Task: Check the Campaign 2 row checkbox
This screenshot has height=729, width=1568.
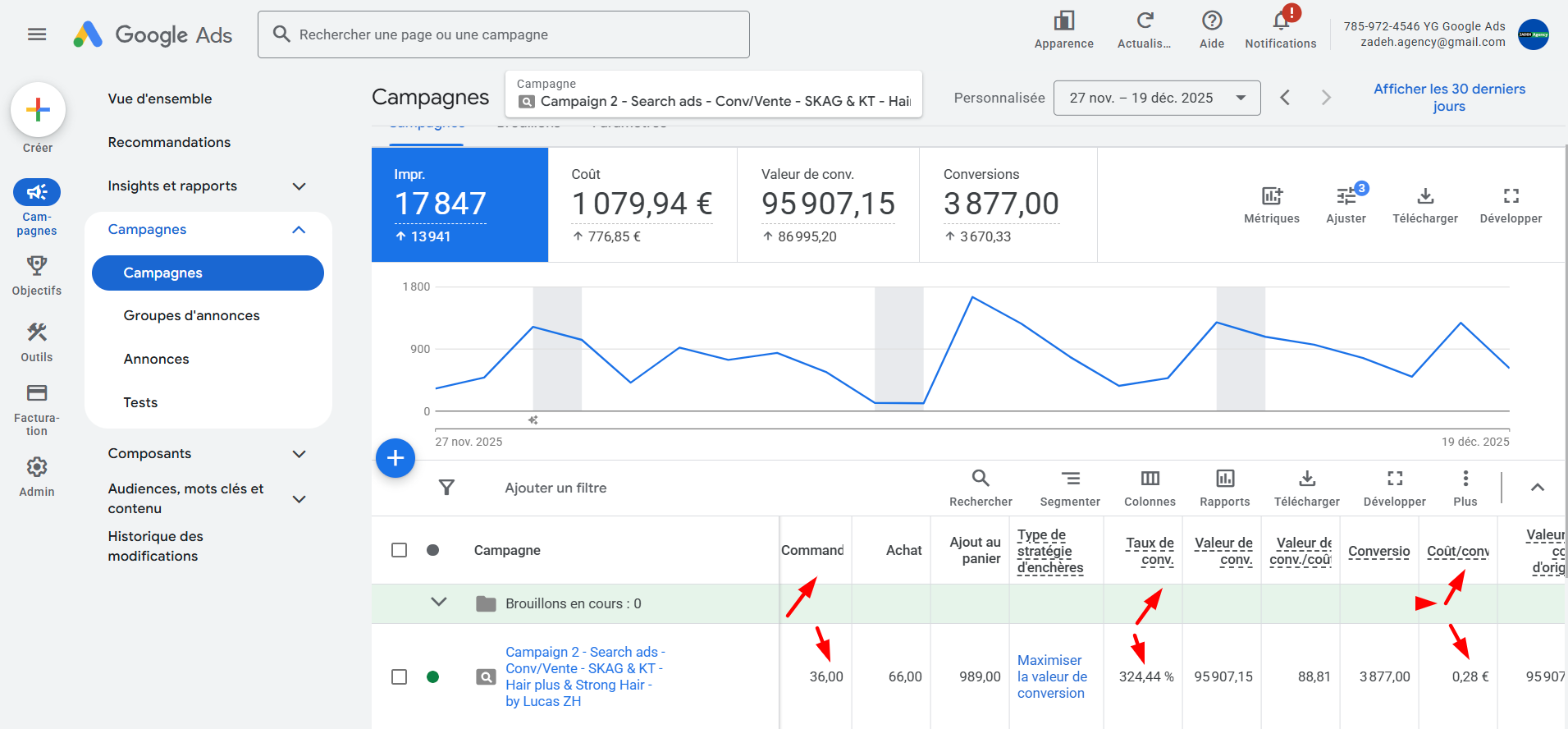Action: 400,676
